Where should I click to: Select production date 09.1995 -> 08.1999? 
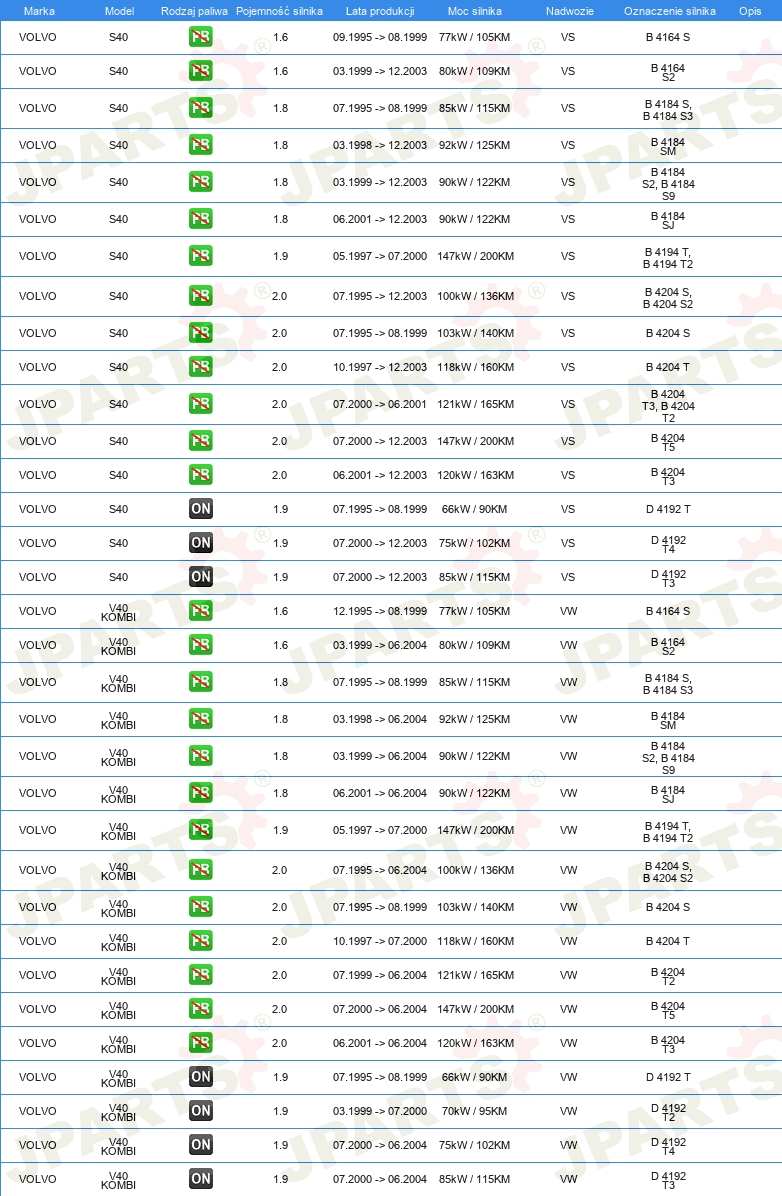(380, 37)
